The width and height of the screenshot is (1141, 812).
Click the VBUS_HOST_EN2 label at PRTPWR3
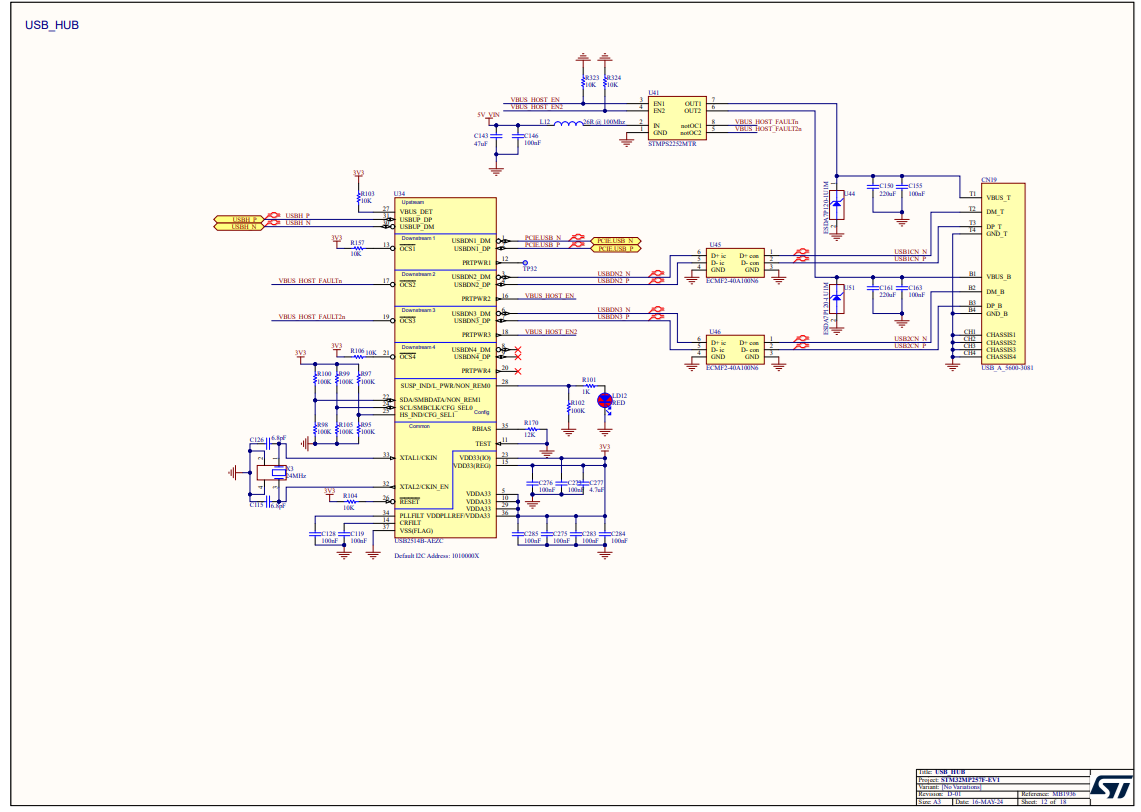(551, 332)
